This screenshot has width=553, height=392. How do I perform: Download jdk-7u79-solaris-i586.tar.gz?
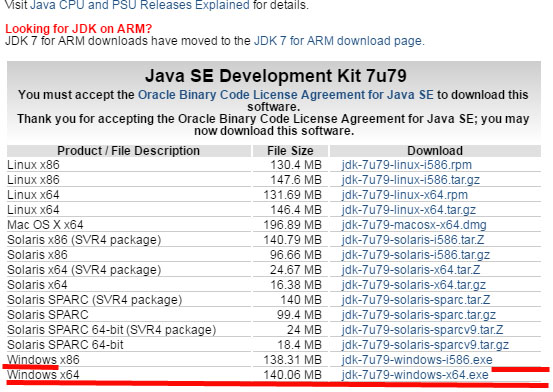click(x=415, y=255)
